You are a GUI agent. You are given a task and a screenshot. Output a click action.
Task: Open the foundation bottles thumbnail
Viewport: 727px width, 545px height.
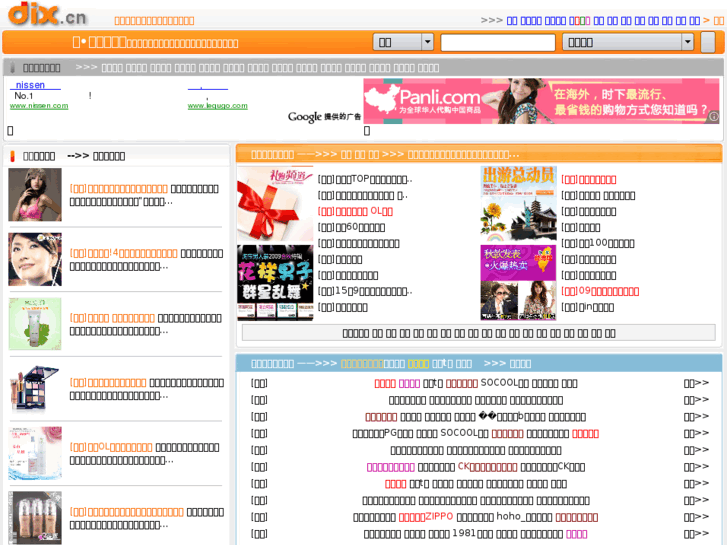click(35, 518)
